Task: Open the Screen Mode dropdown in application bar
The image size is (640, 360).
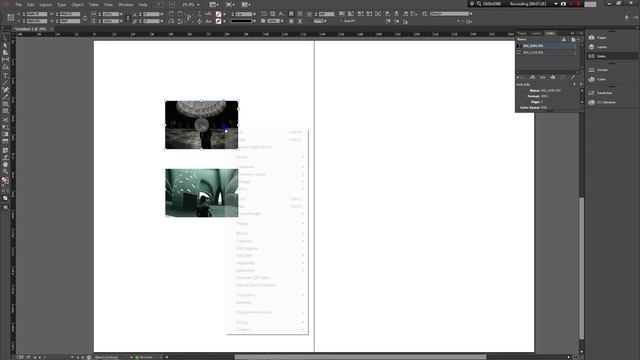Action: (x=229, y=4)
